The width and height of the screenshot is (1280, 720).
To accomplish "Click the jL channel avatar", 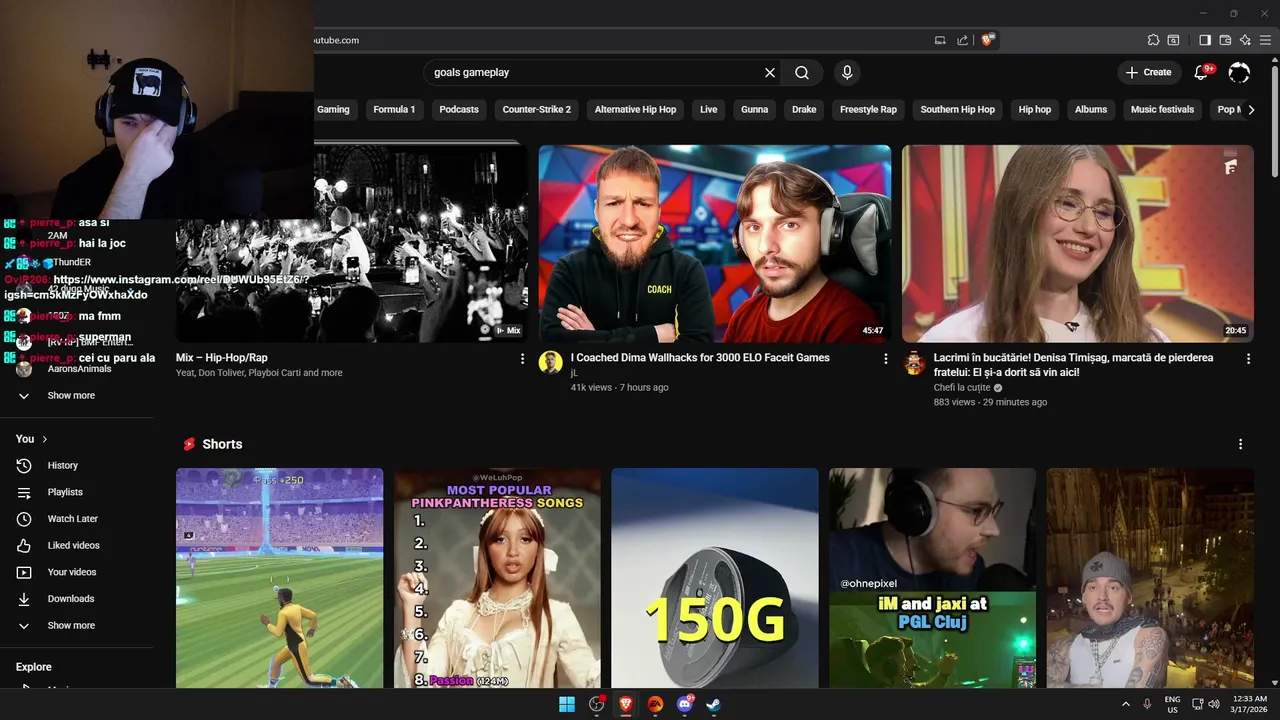I will (x=551, y=362).
